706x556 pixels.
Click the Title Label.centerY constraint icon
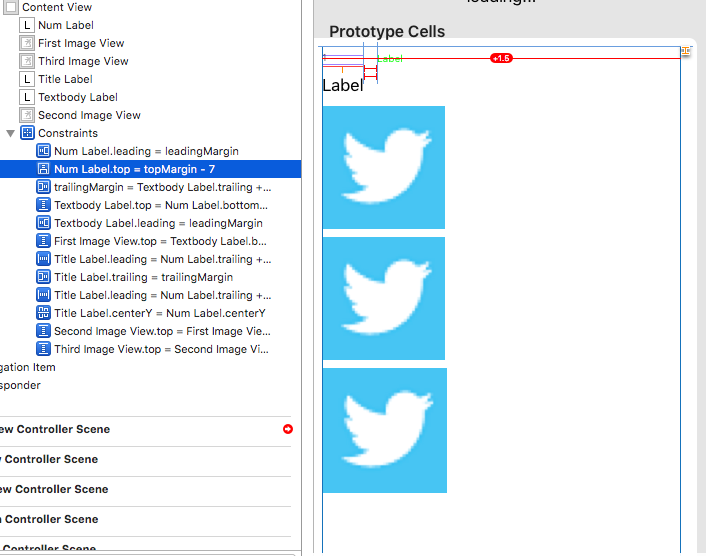click(x=43, y=313)
